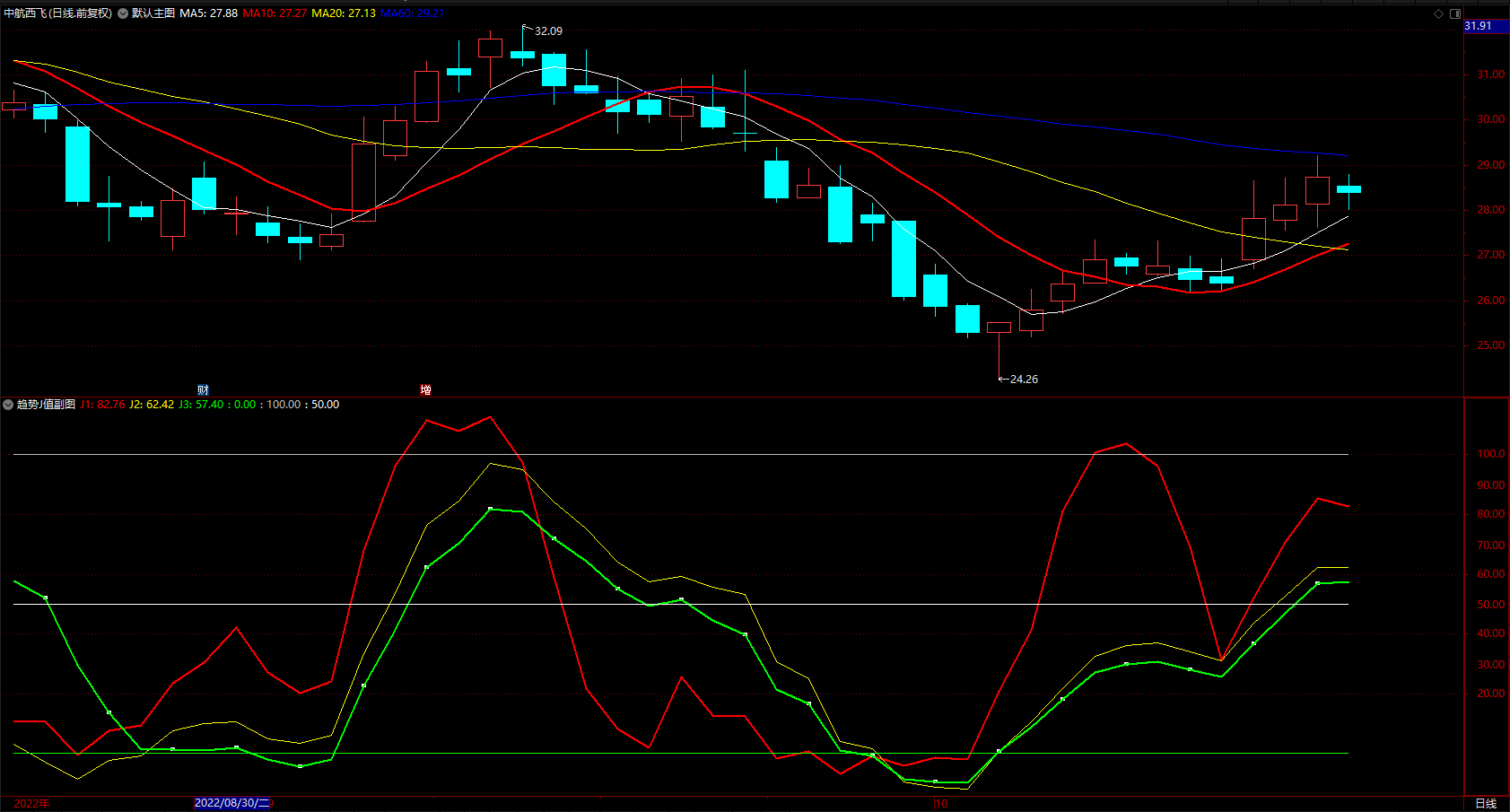The width and height of the screenshot is (1510, 812).
Task: Click the 财 financial event marker
Action: click(203, 390)
